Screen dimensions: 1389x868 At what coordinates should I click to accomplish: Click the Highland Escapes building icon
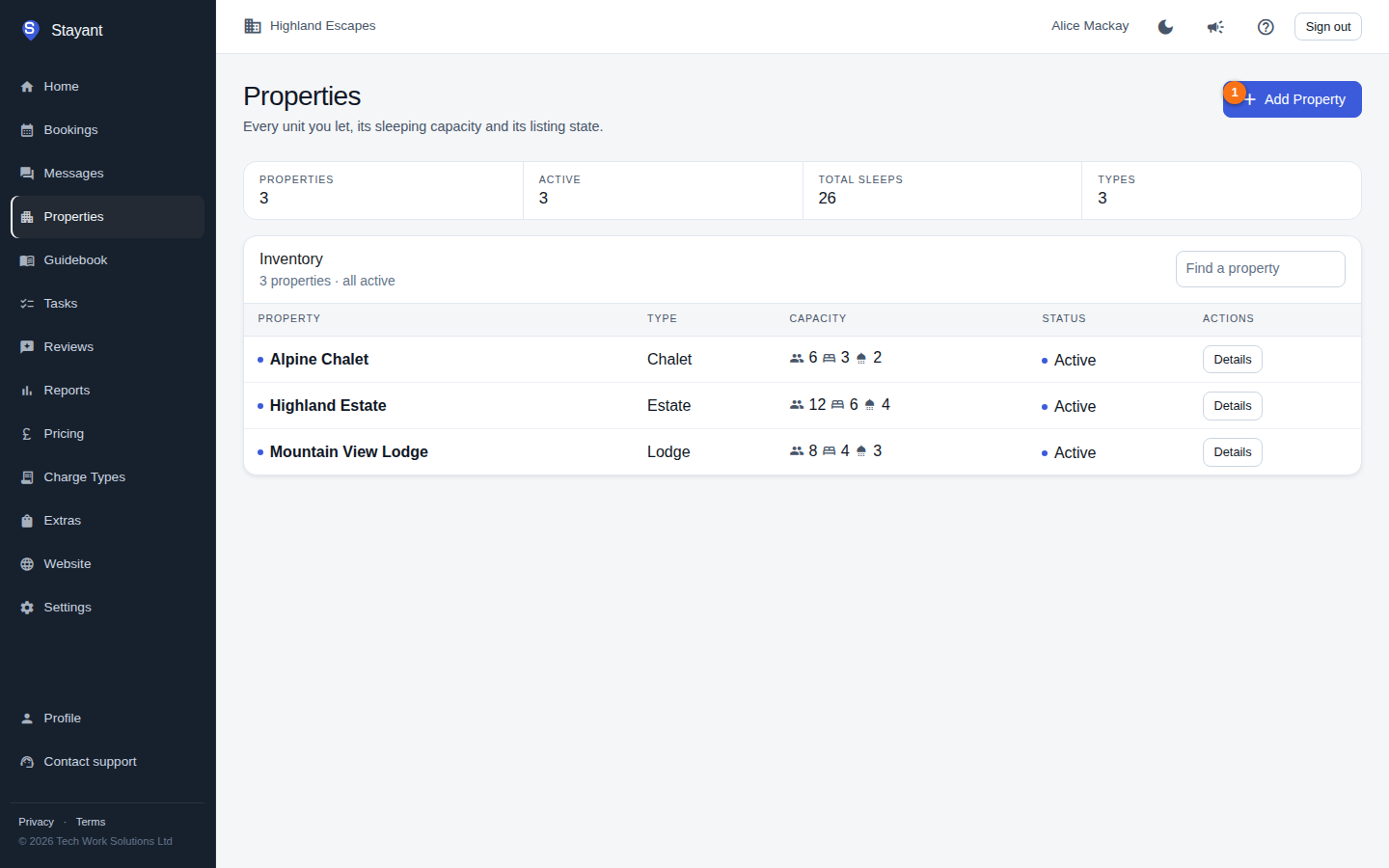click(253, 26)
